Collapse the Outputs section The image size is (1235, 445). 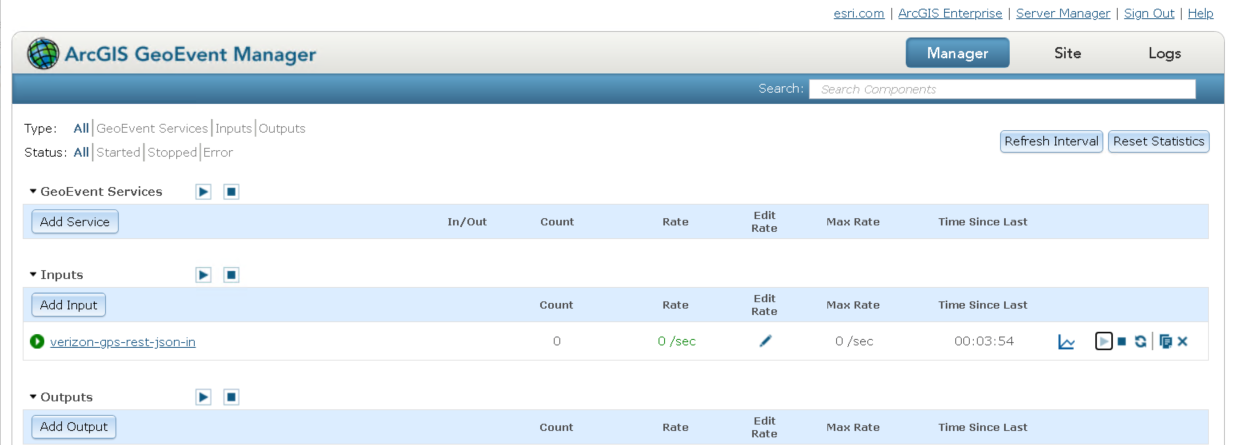point(33,397)
